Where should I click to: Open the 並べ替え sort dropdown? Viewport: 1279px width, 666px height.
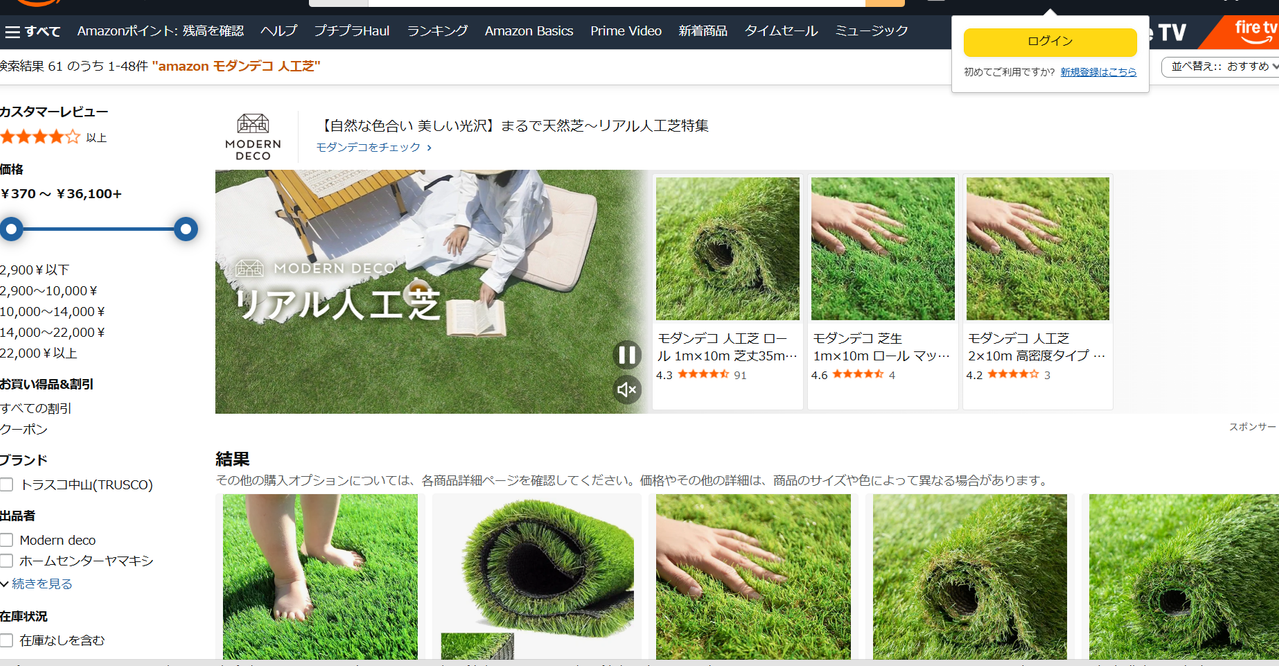click(1220, 67)
